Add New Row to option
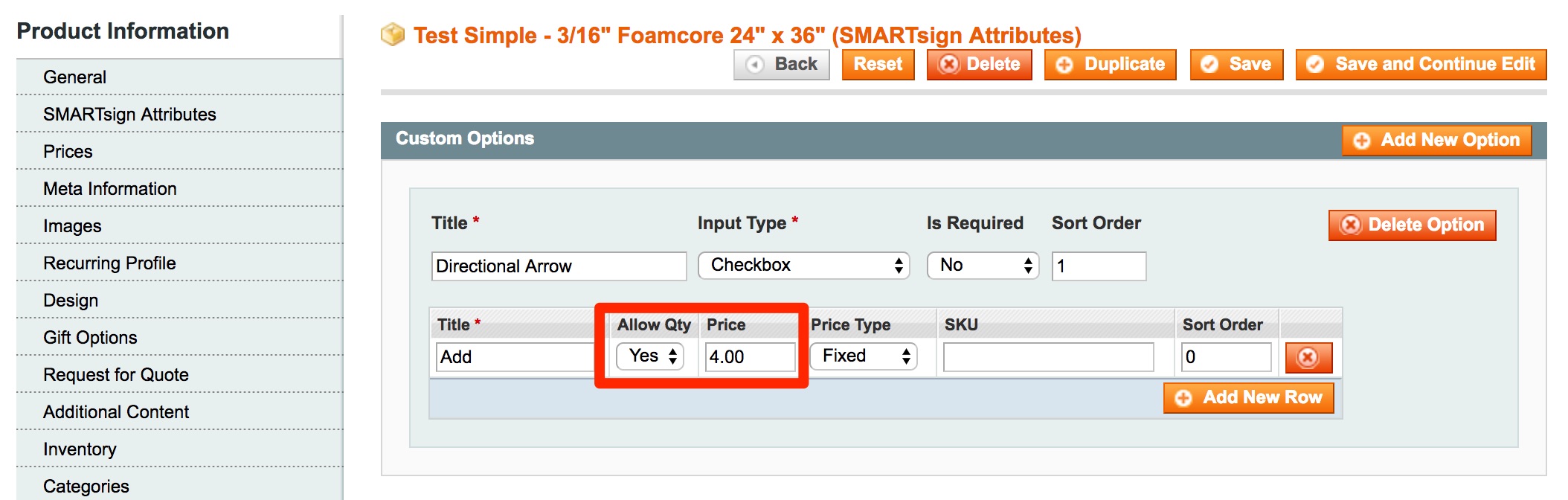Viewport: 1568px width, 500px height. click(1248, 398)
